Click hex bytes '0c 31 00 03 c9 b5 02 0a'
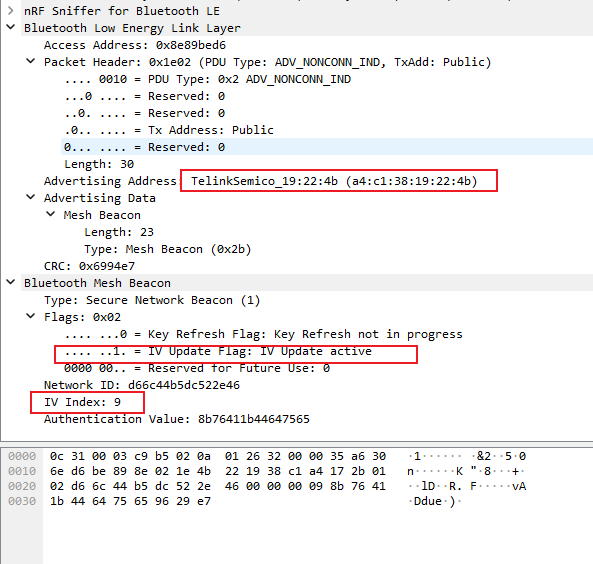Image resolution: width=593 pixels, height=564 pixels. [130, 456]
